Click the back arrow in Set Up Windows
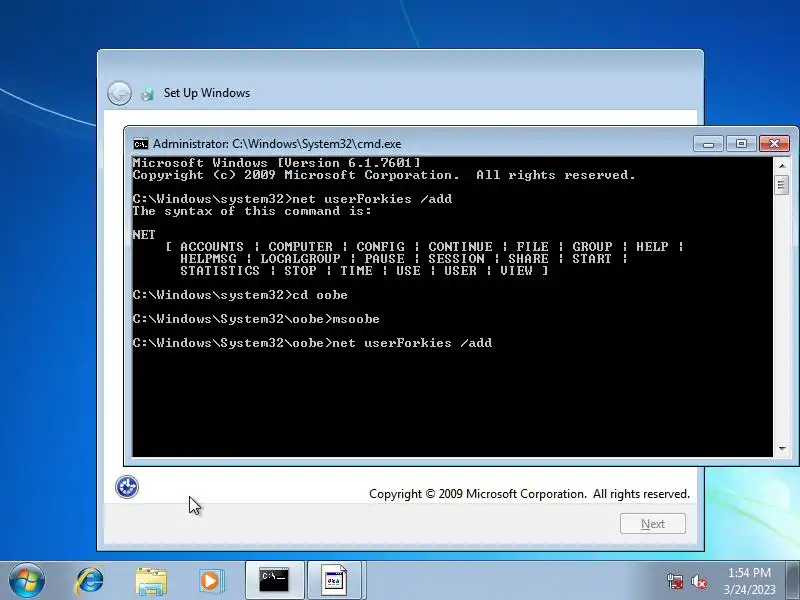Screen dimensions: 800x600 click(x=120, y=93)
